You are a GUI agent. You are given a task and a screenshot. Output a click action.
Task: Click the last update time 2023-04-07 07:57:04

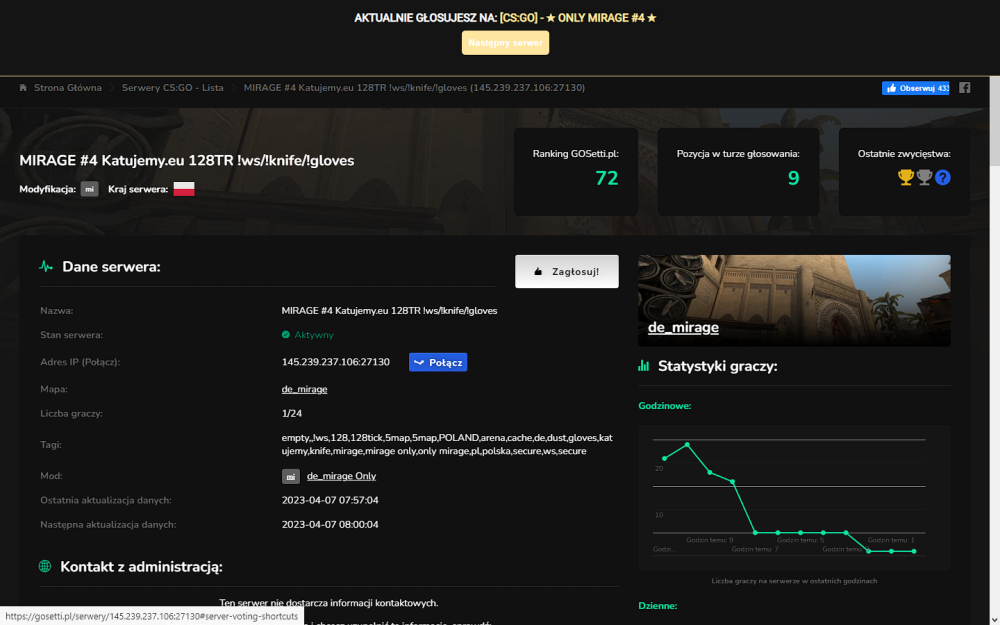tap(330, 501)
